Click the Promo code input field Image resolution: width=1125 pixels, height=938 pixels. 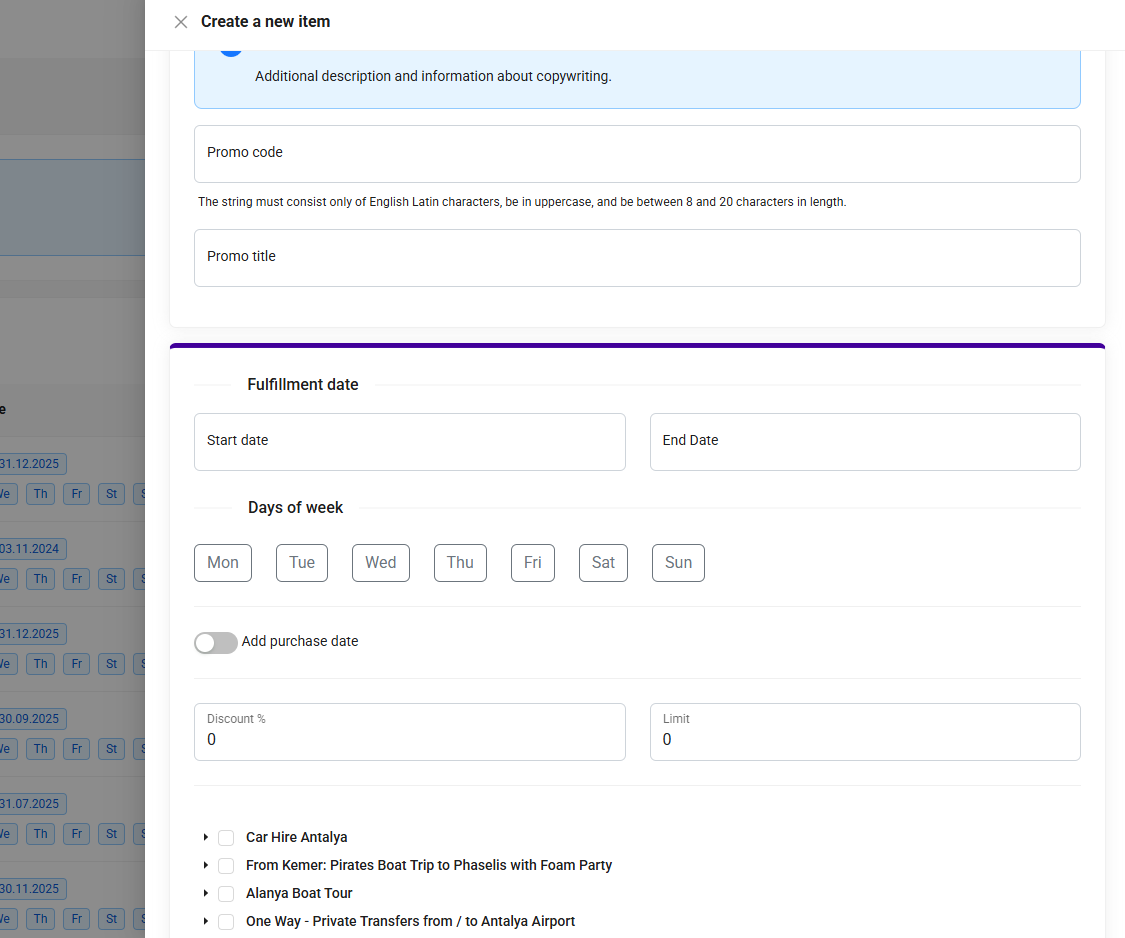(637, 154)
